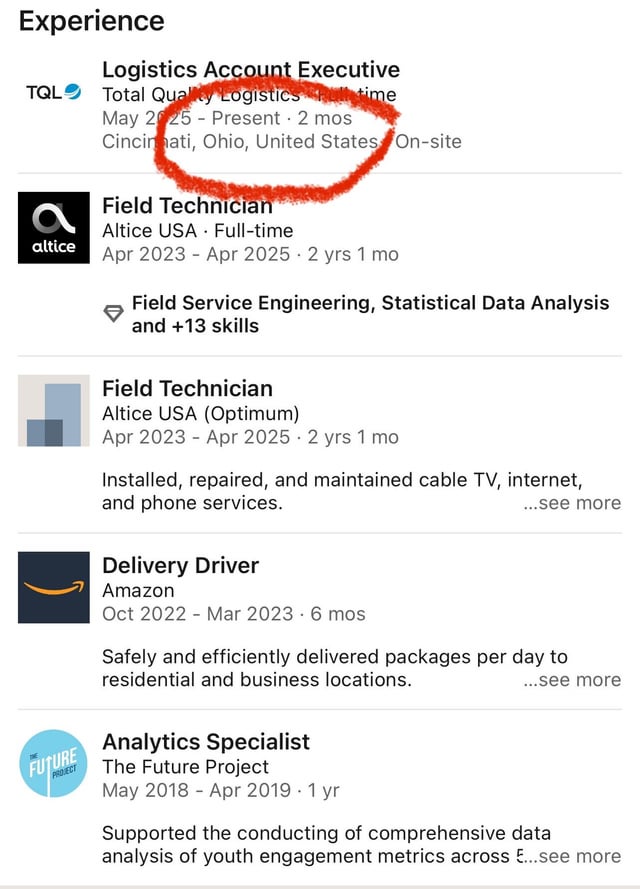Click the red circled location text
The image size is (640, 889).
tap(240, 142)
